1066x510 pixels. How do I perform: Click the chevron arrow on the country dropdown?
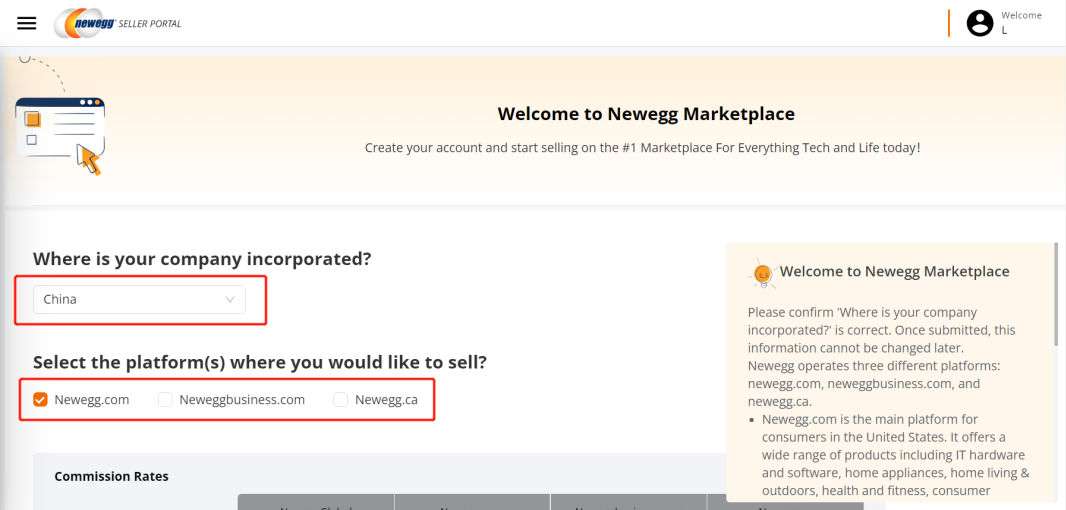tap(230, 299)
